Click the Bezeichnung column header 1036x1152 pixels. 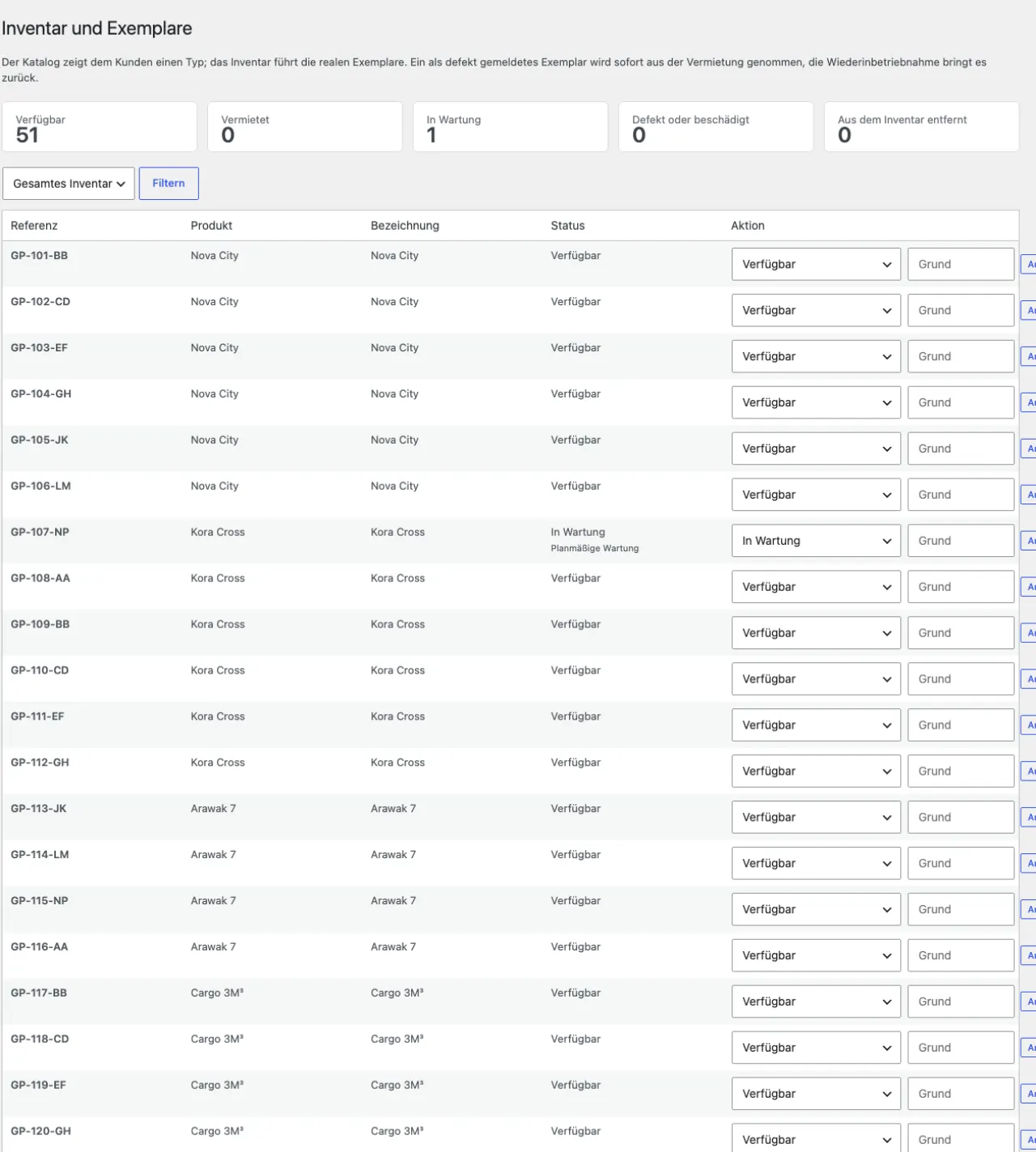405,226
